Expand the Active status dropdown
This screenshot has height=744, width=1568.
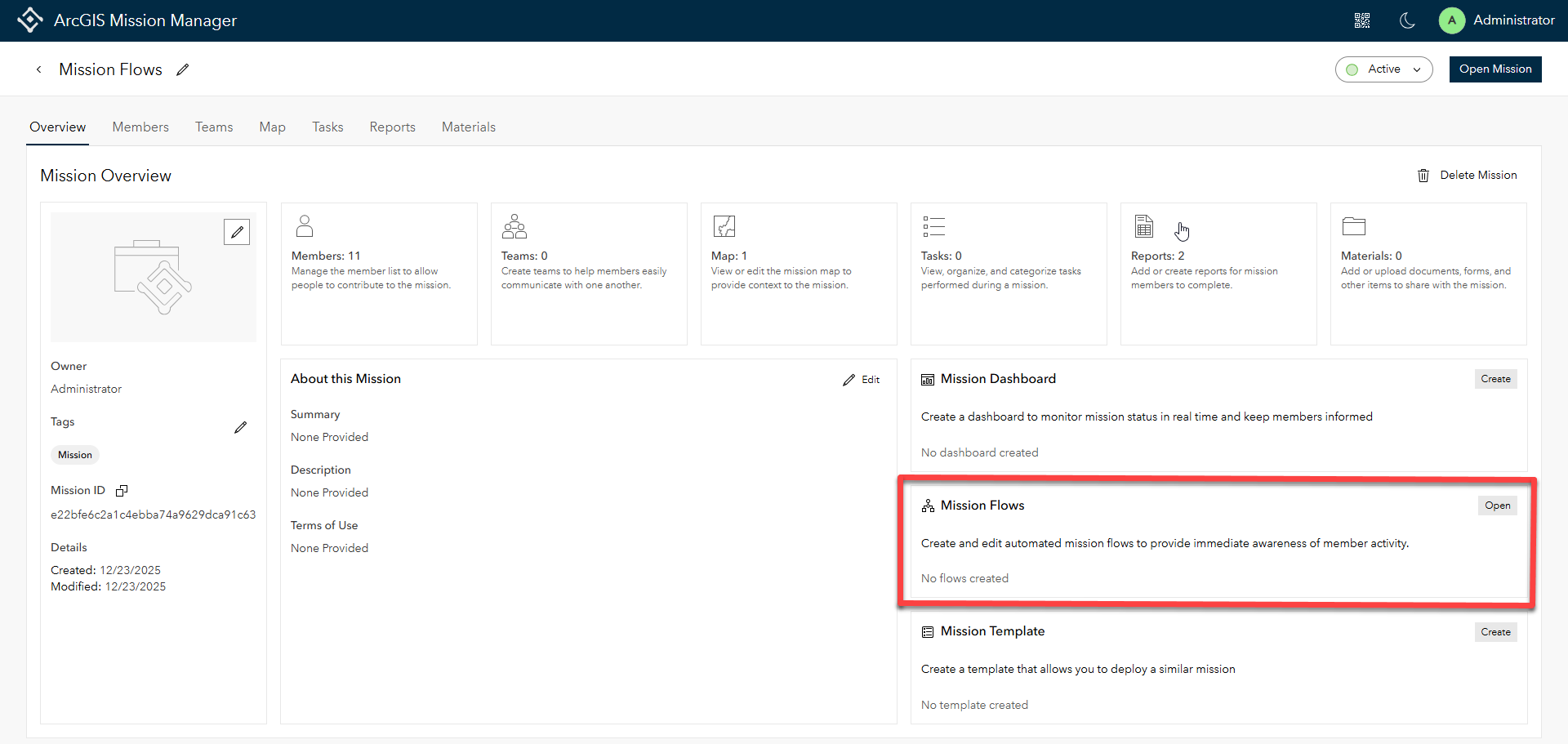pyautogui.click(x=1384, y=69)
